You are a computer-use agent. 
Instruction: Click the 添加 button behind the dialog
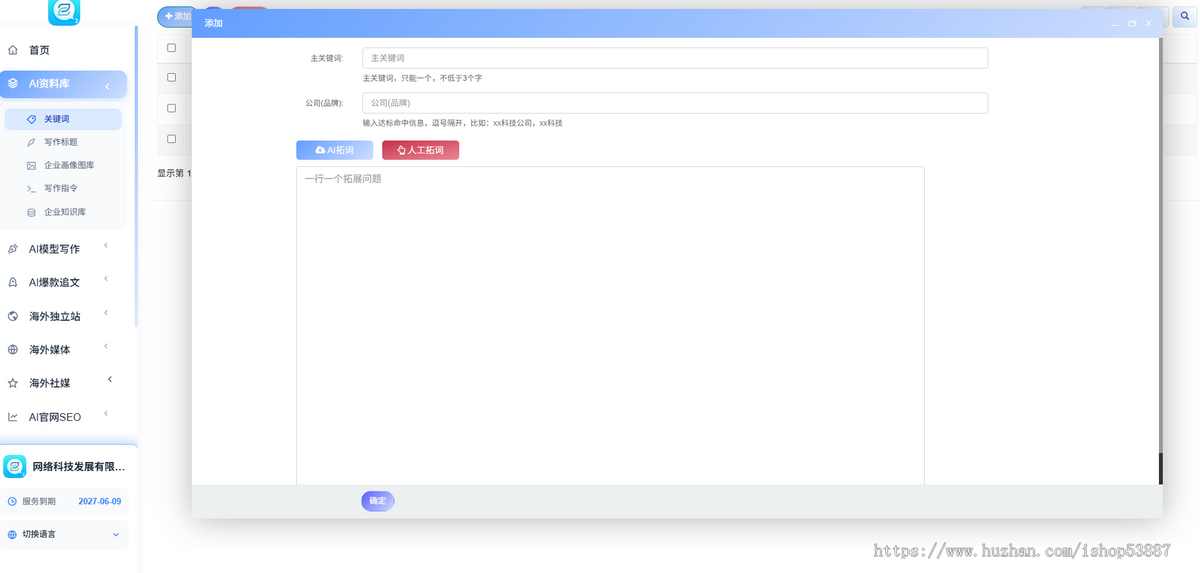click(176, 17)
